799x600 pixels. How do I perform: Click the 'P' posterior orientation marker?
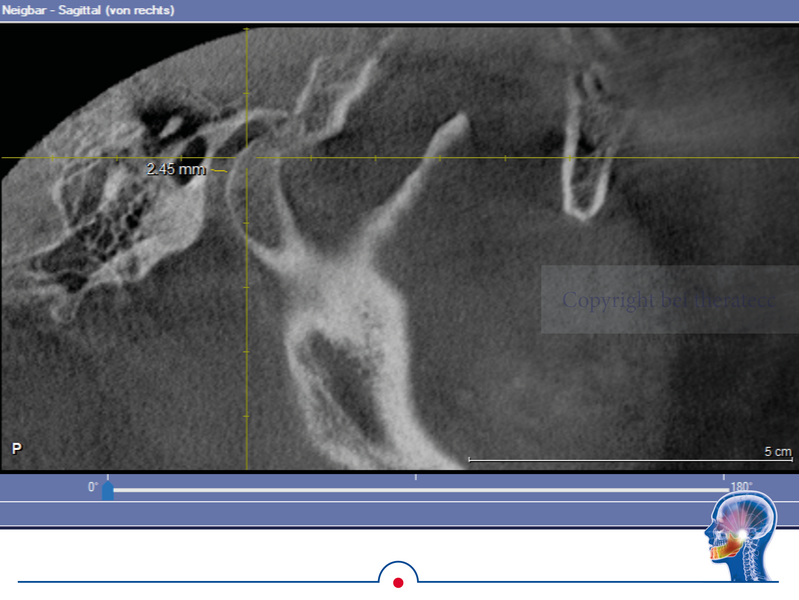[17, 449]
